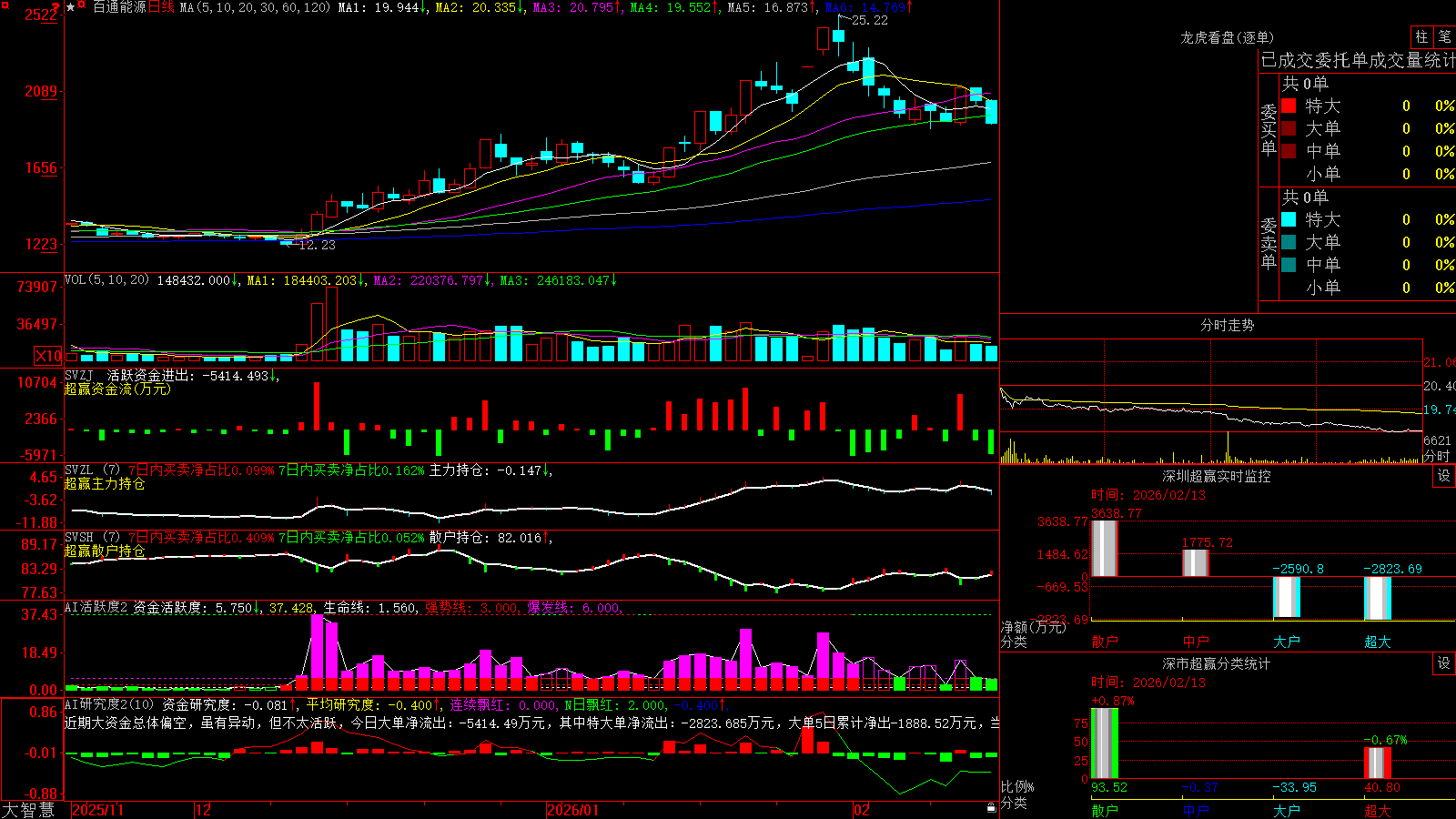
Task: Click the 分时走势 panel title
Action: pyautogui.click(x=1227, y=325)
